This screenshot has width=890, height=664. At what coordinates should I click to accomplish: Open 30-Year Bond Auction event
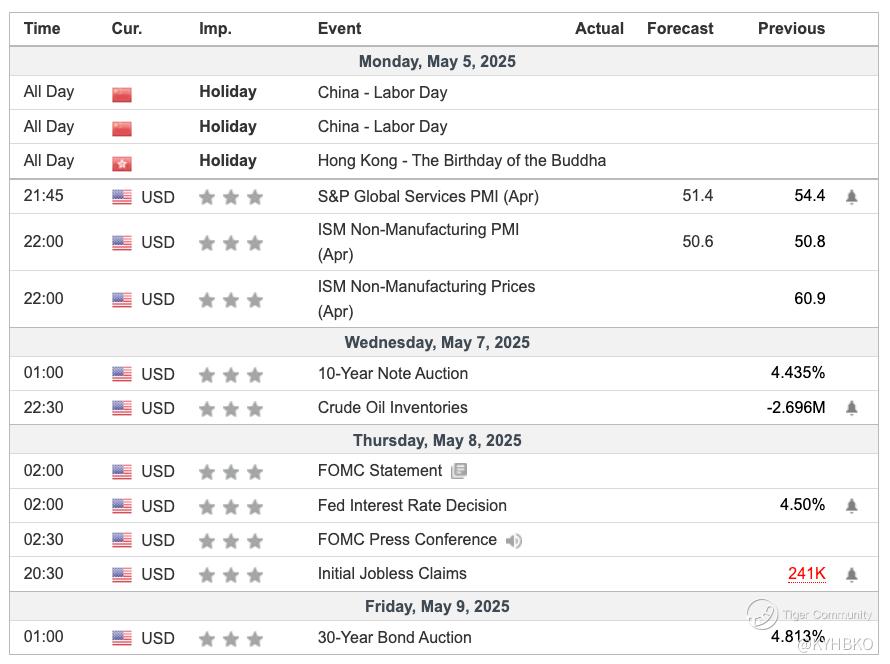(x=395, y=637)
